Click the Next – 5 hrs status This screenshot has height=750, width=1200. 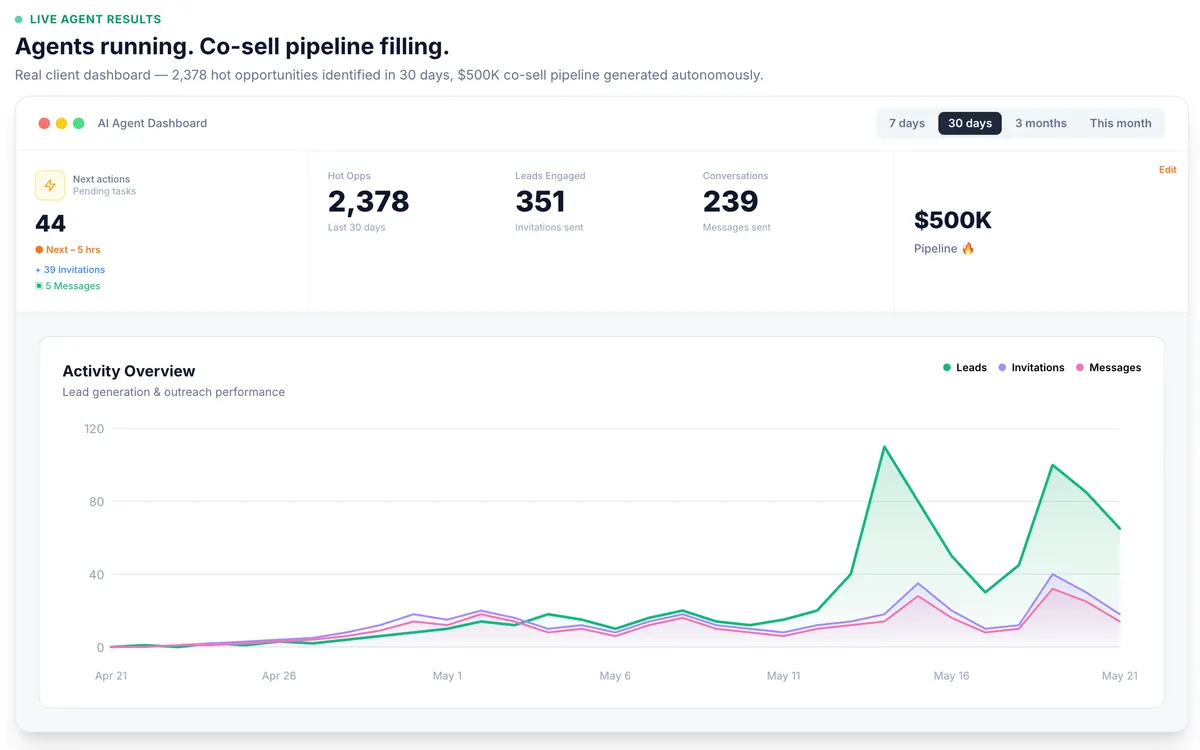coord(68,250)
